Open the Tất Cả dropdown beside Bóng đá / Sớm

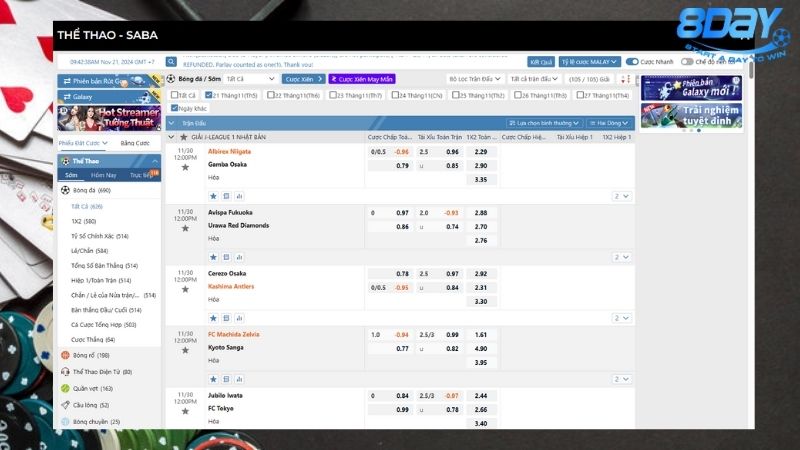coord(251,79)
